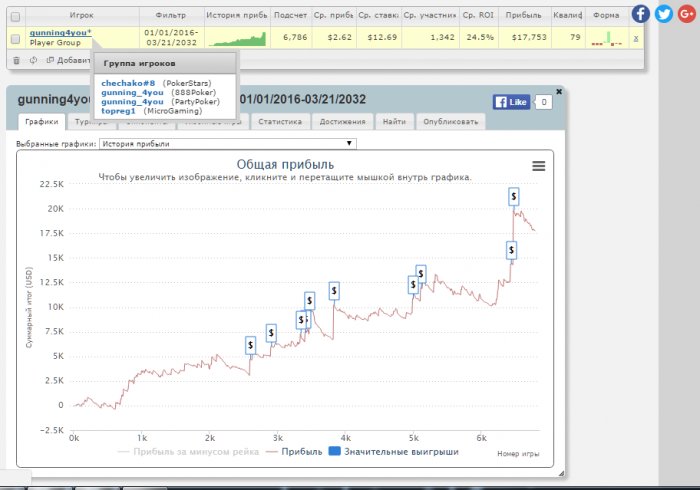Click the Facebook Like button
This screenshot has width=700, height=490.
[x=511, y=102]
